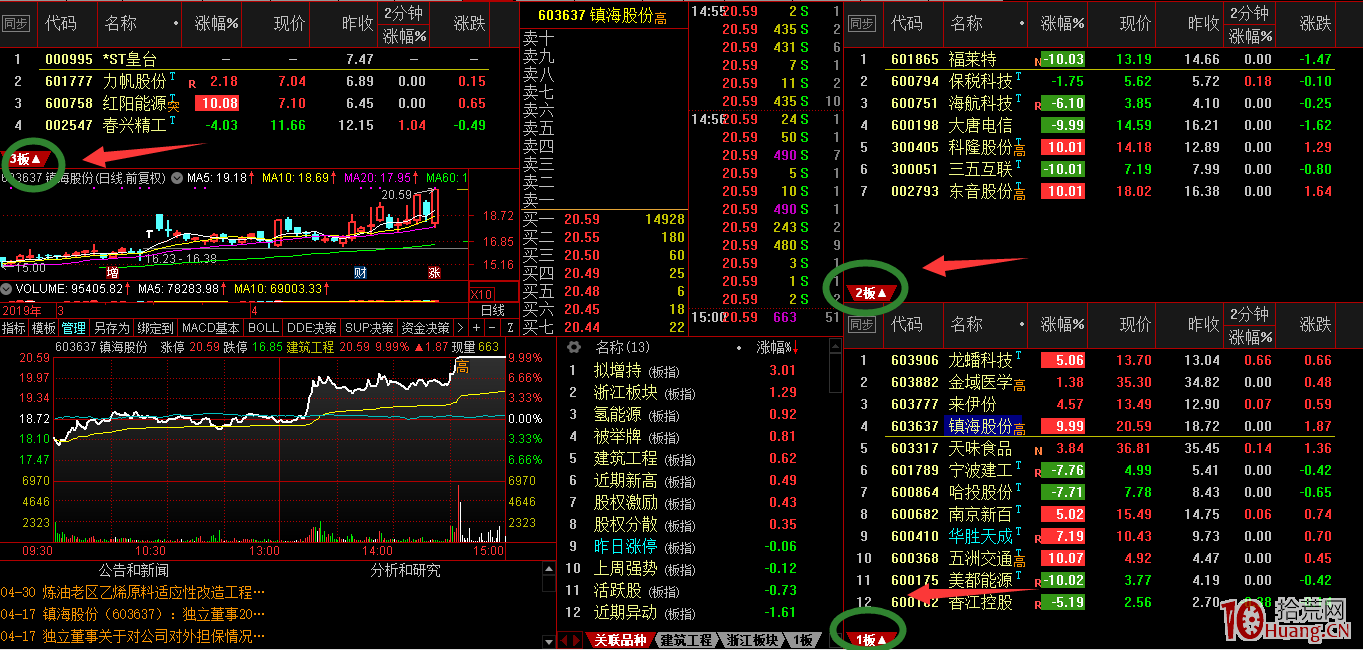Select the 龙蟠科技 row in the 1板 list

click(1104, 360)
